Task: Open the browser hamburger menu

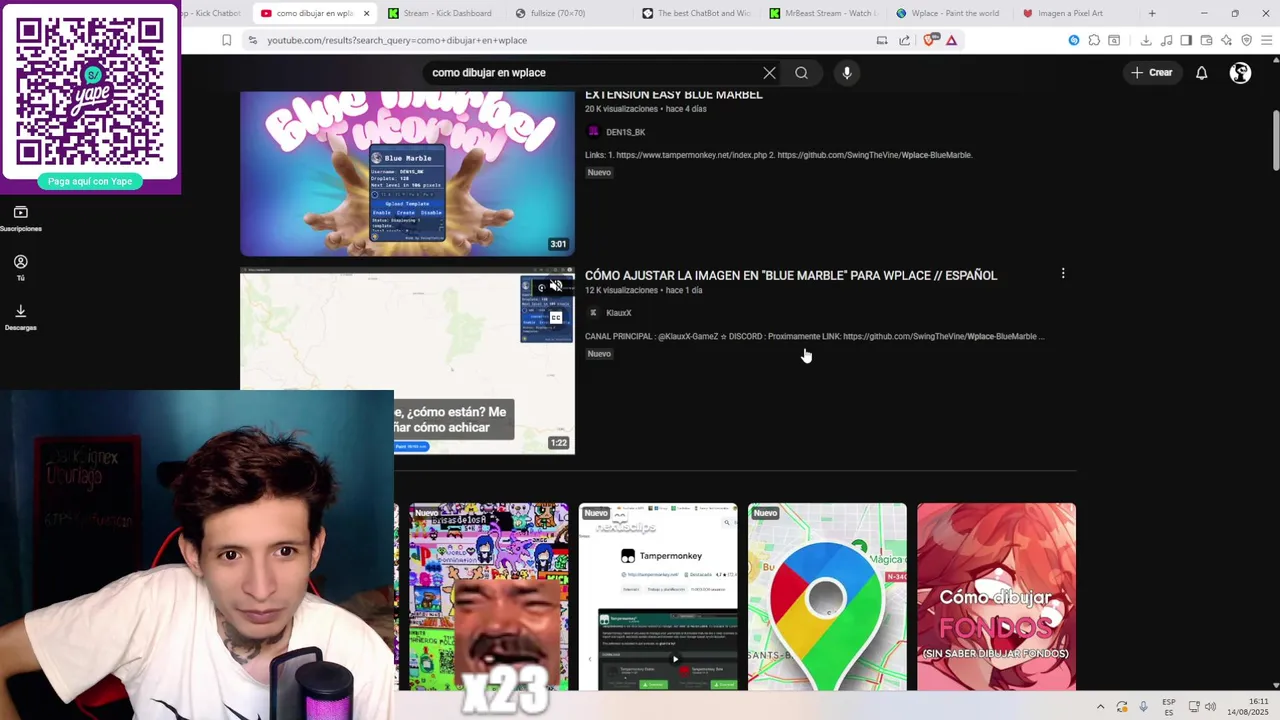Action: tap(1266, 40)
